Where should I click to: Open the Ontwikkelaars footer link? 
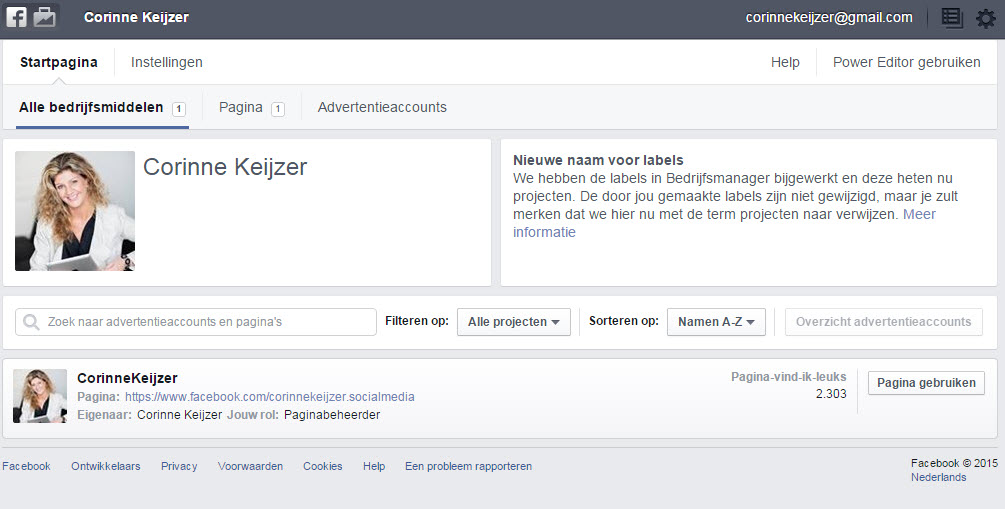(x=106, y=466)
